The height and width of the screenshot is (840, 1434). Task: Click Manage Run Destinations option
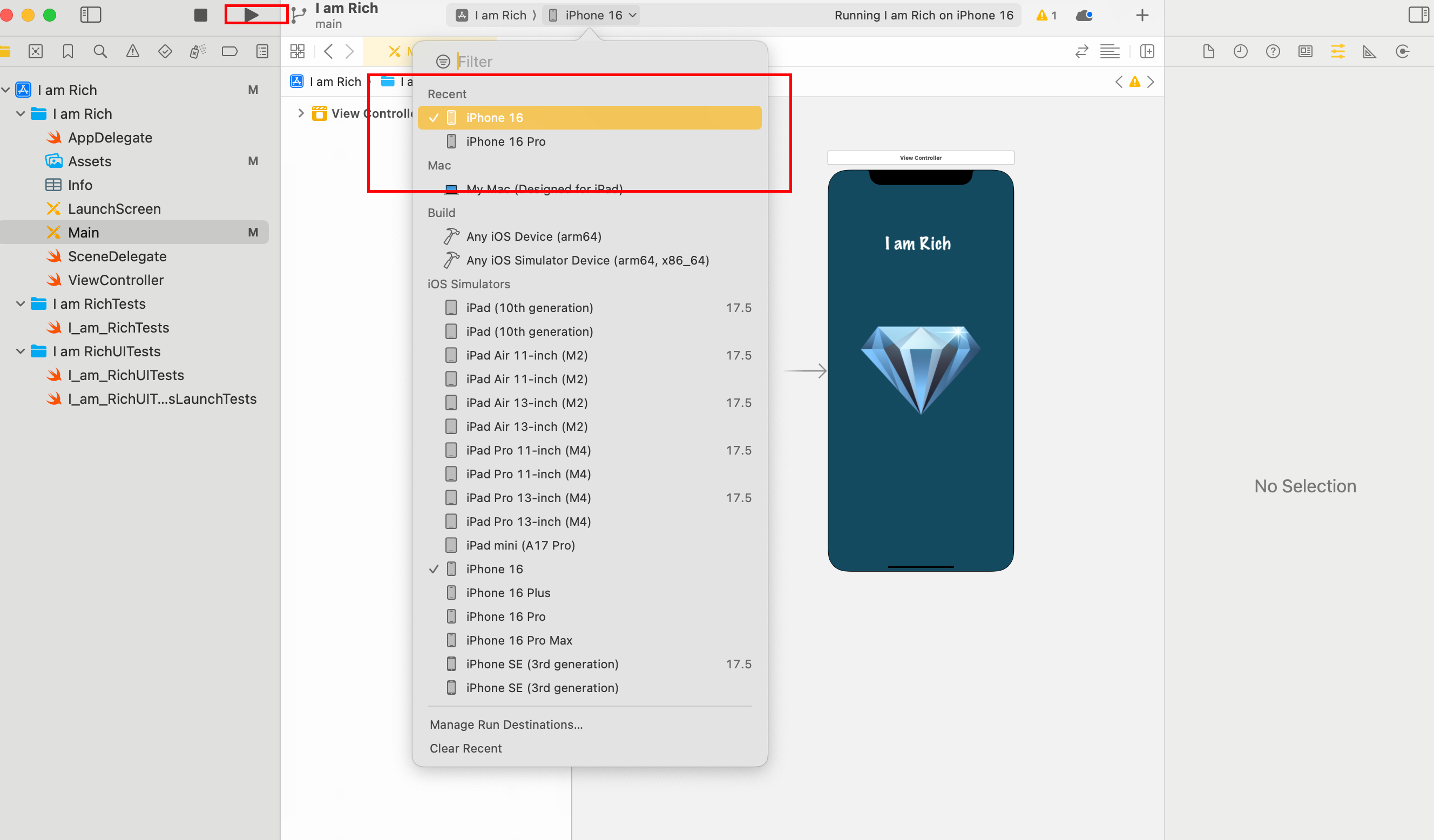(505, 724)
